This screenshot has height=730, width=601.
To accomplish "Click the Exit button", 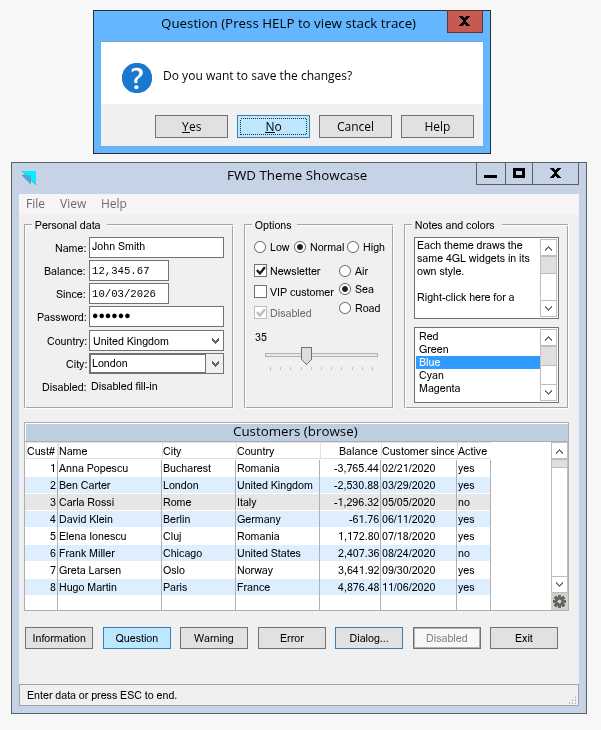I will [x=524, y=638].
